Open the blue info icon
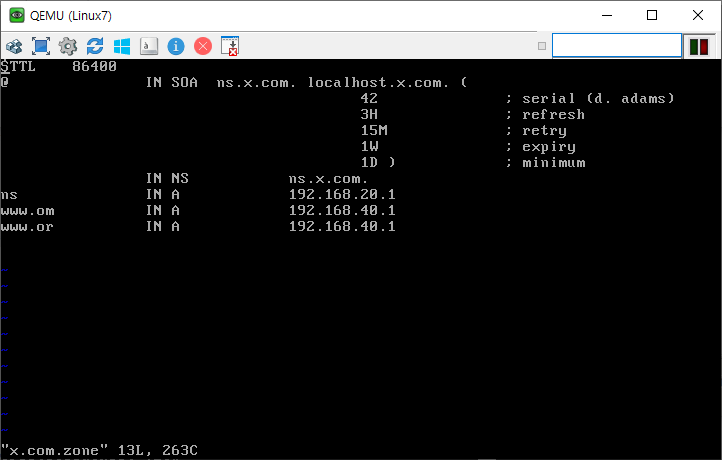The width and height of the screenshot is (722, 460). point(176,46)
